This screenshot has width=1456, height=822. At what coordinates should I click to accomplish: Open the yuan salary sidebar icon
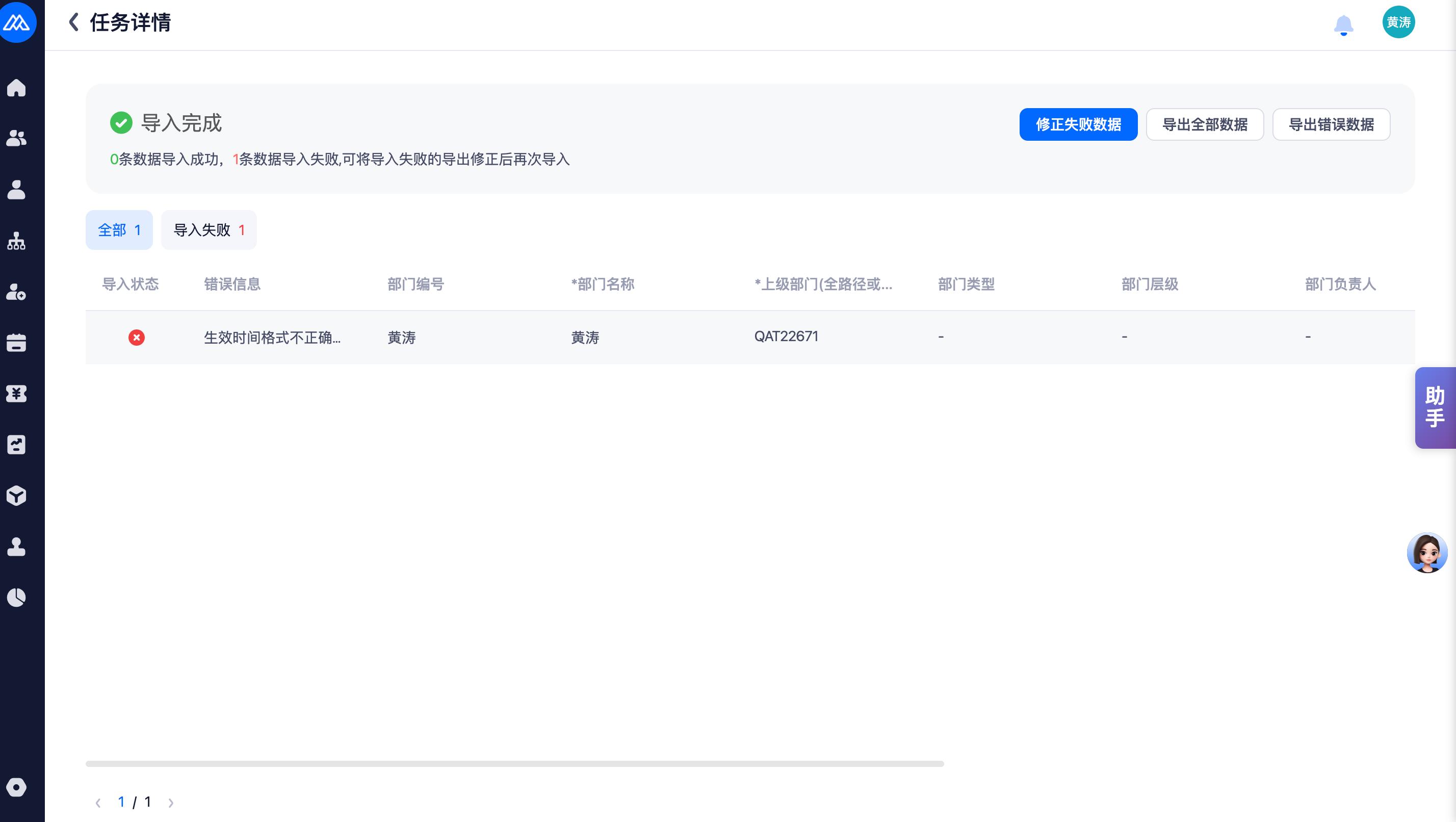[16, 394]
